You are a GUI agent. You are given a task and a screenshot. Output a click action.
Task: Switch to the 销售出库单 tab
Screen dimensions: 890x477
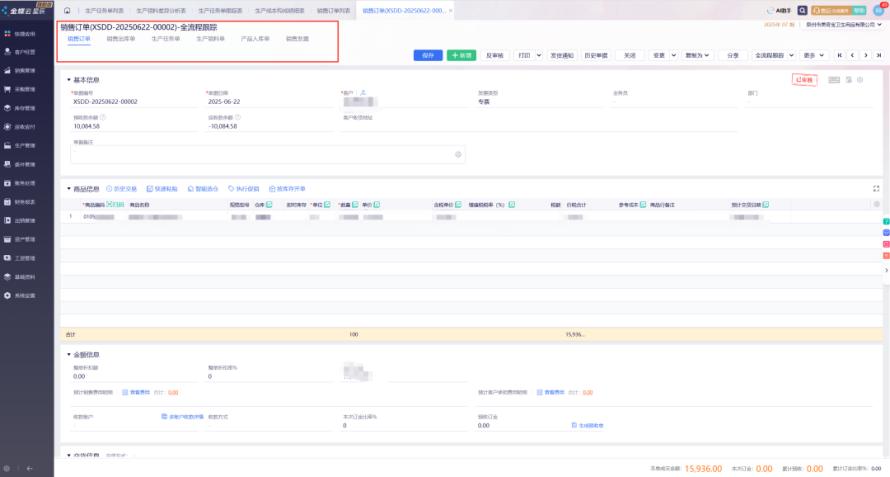tap(120, 39)
